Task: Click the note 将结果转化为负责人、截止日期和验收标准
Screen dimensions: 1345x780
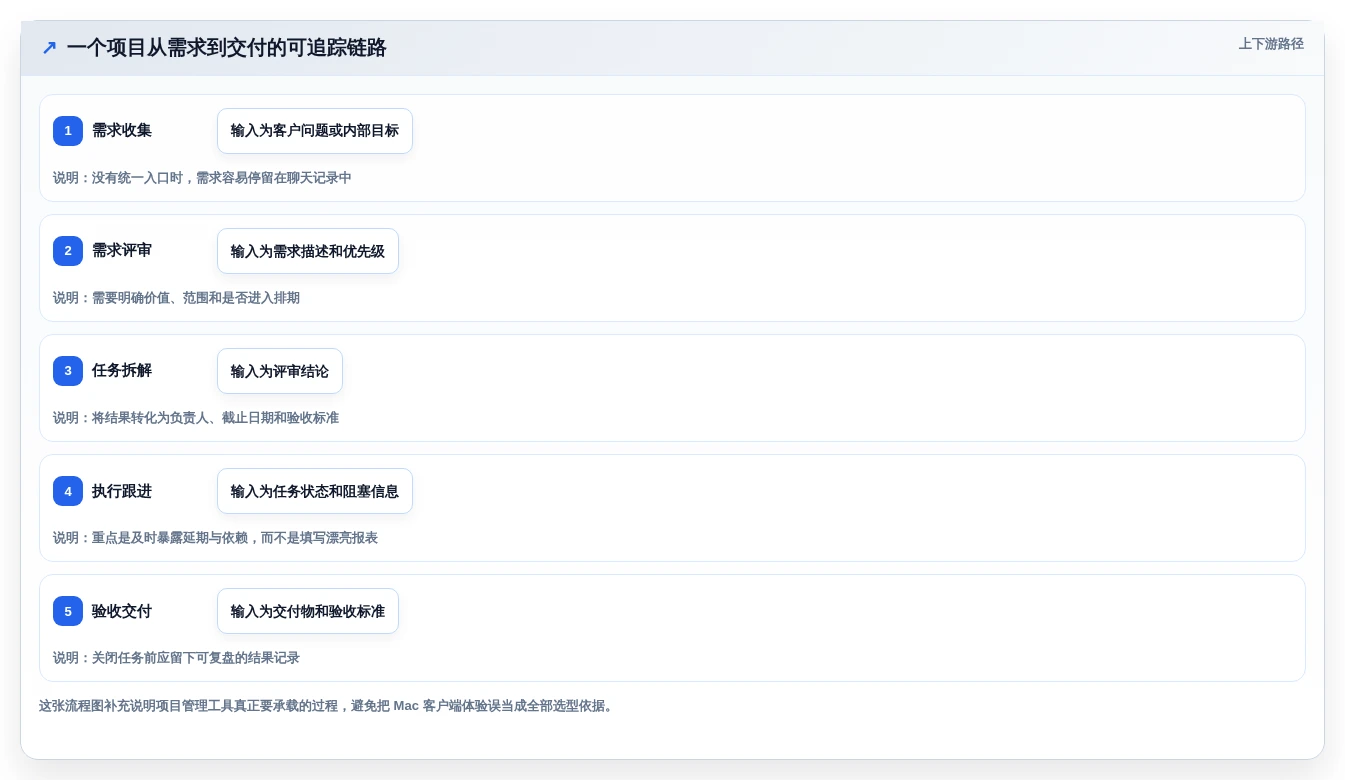Action: [196, 418]
